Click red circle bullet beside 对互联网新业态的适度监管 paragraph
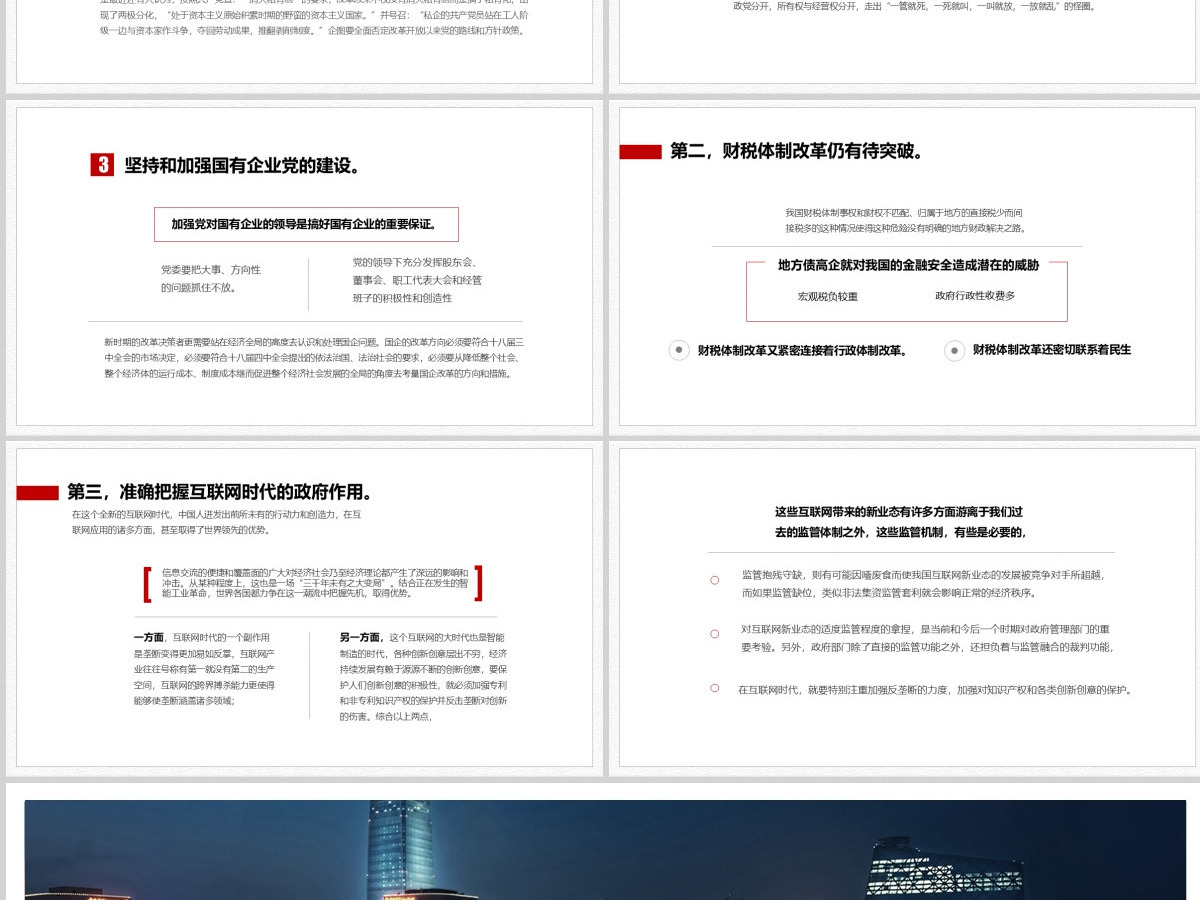The height and width of the screenshot is (900, 1200). tap(714, 634)
